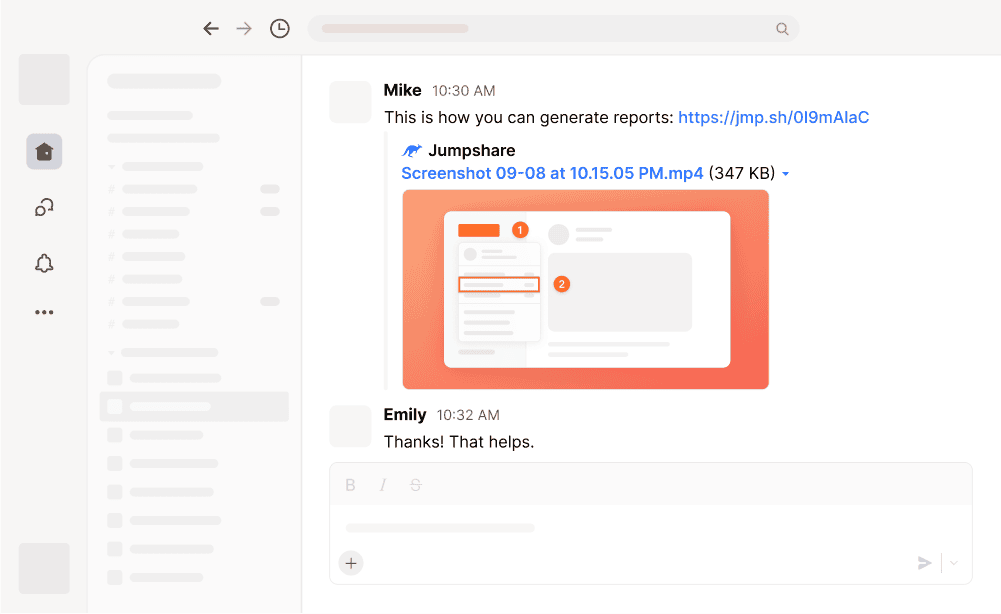Collapse the Jumpshare attachment preview arrow
The image size is (1001, 614).
(x=786, y=174)
